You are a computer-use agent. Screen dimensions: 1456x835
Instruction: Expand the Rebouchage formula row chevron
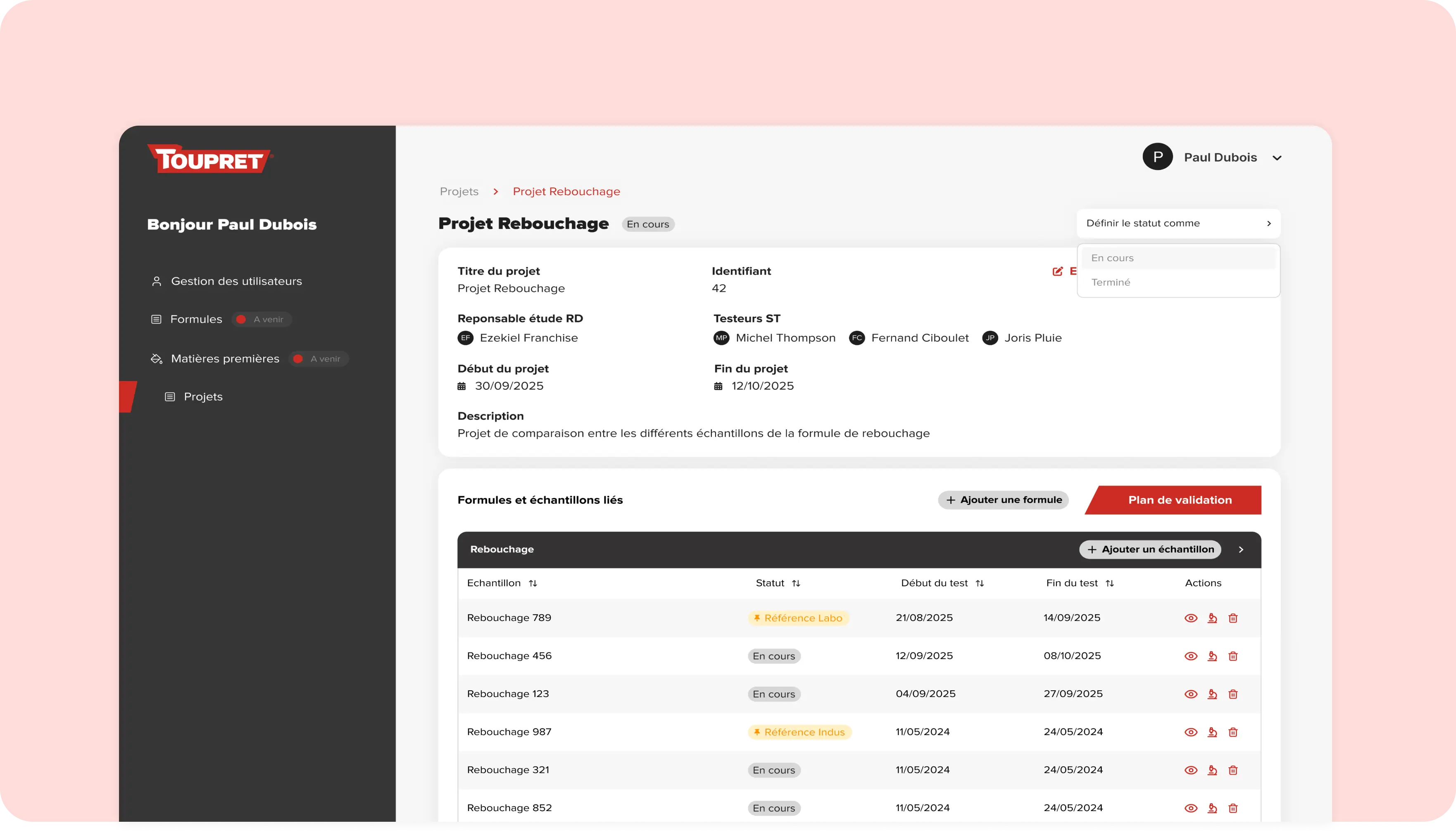click(1241, 549)
